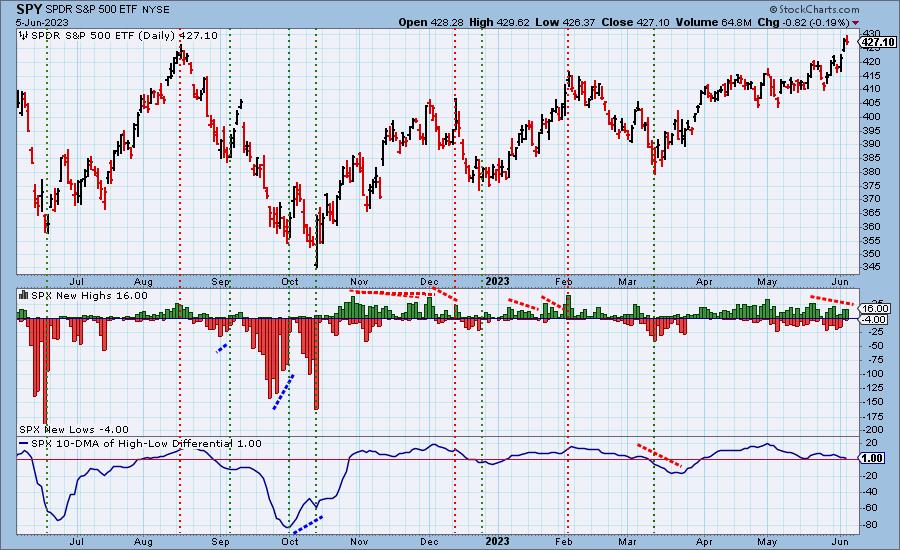Open the StockCharts.com copyright link

click(814, 9)
